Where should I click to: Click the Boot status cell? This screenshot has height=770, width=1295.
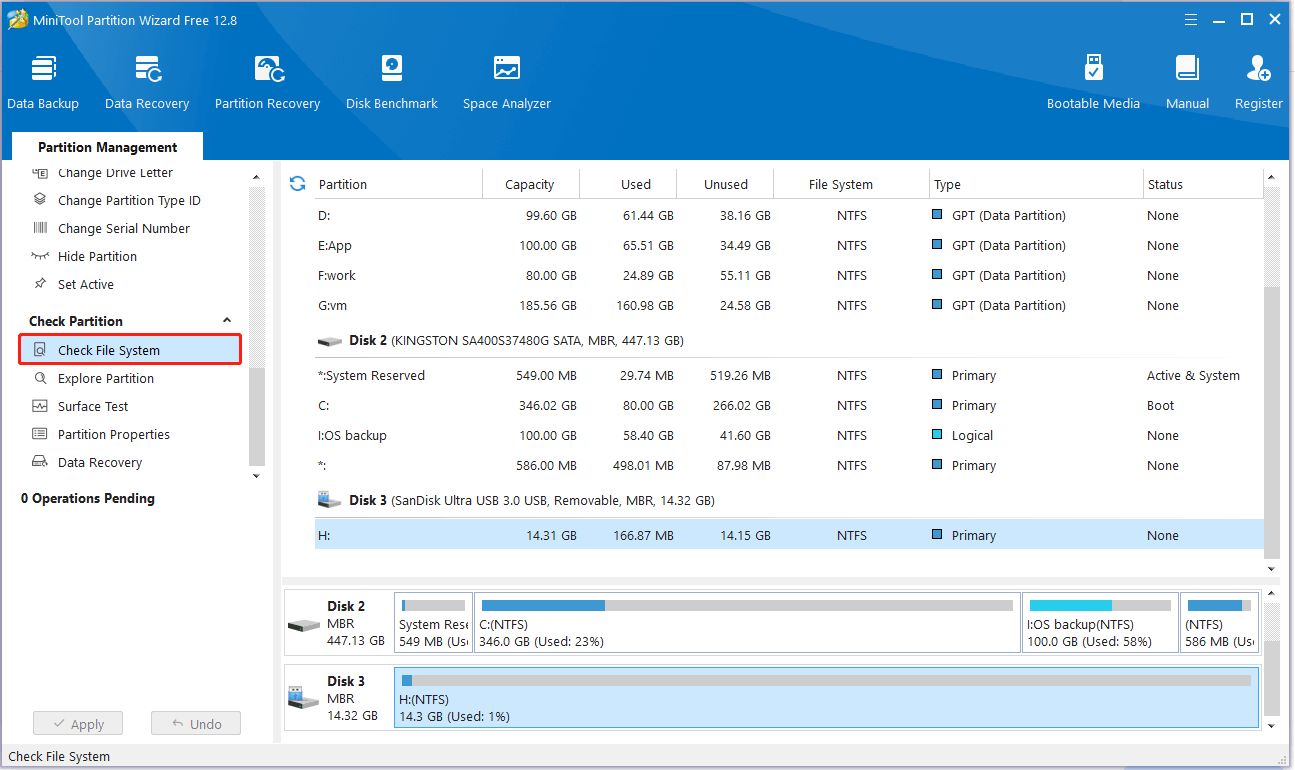coord(1161,405)
